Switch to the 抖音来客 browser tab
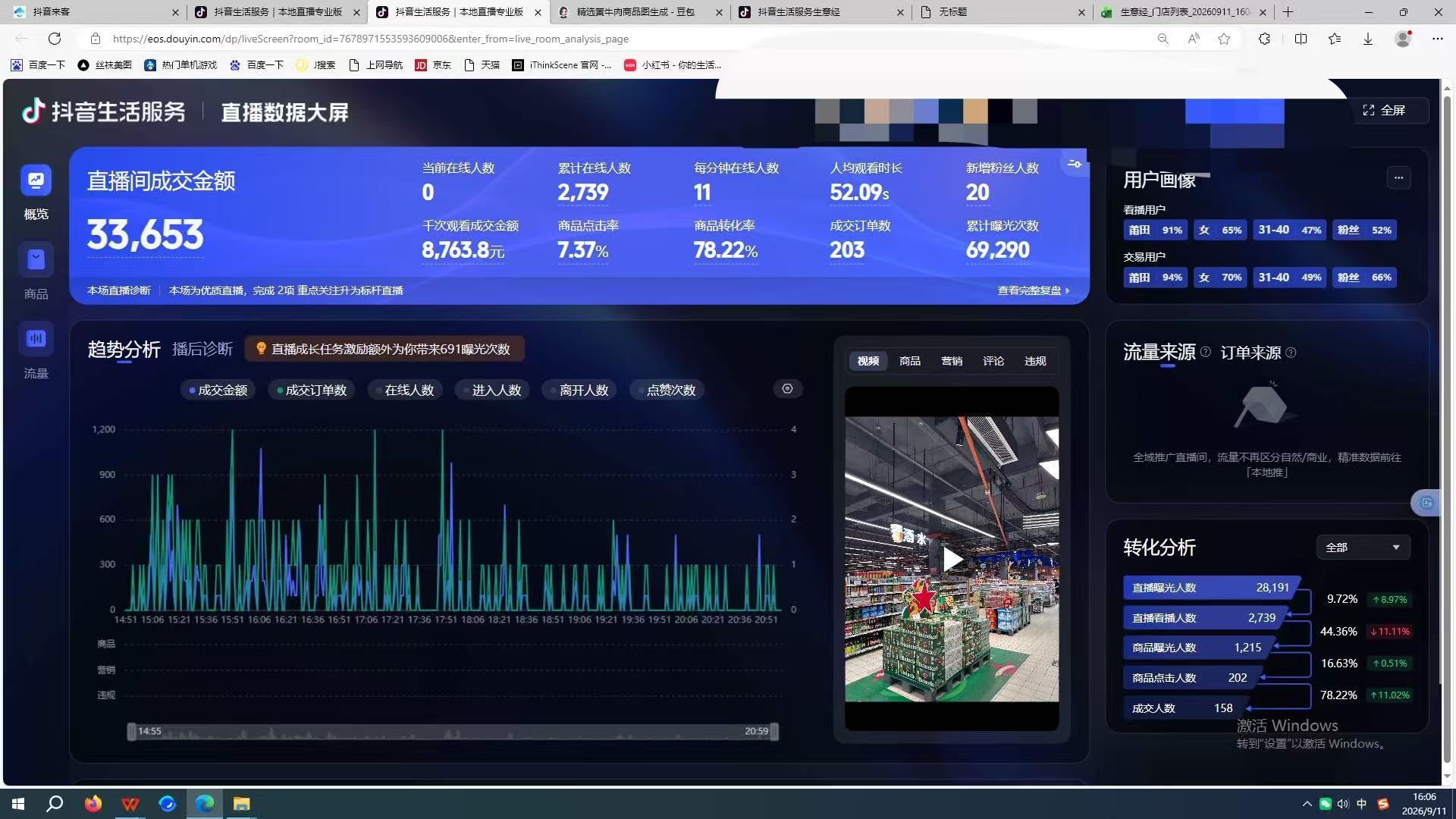This screenshot has width=1456, height=819. tap(95, 12)
